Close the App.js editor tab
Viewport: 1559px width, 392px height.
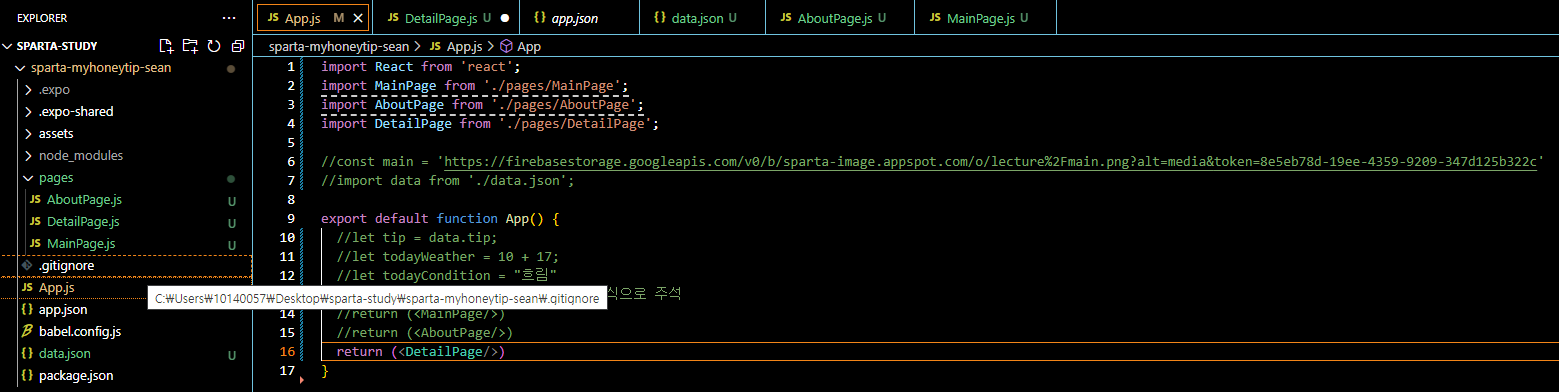[x=359, y=18]
